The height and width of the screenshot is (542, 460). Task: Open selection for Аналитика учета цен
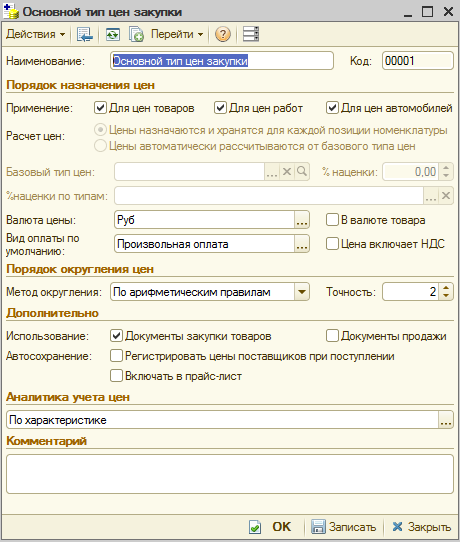coord(446,420)
